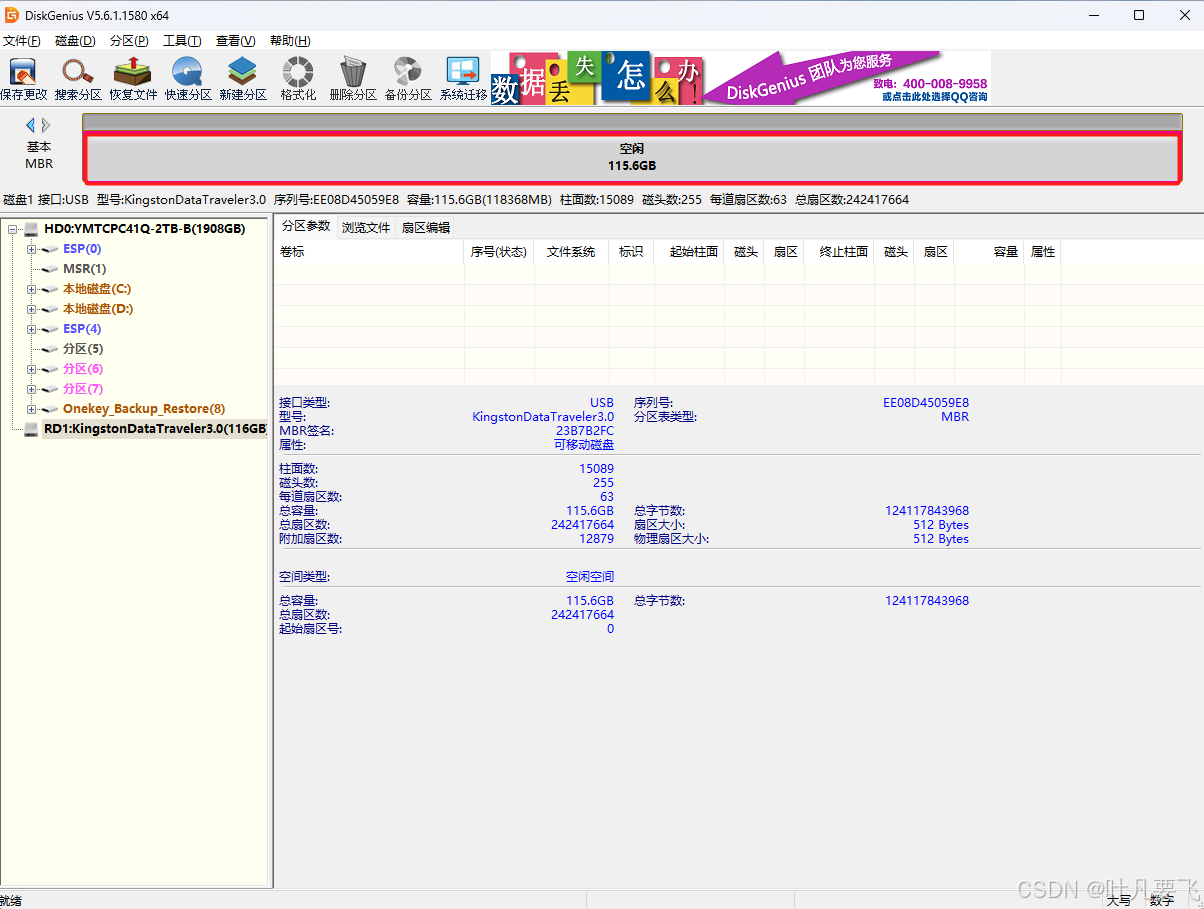Expand the Onekey_Backup_Restore(8) node
Image resolution: width=1204 pixels, height=909 pixels.
click(31, 409)
